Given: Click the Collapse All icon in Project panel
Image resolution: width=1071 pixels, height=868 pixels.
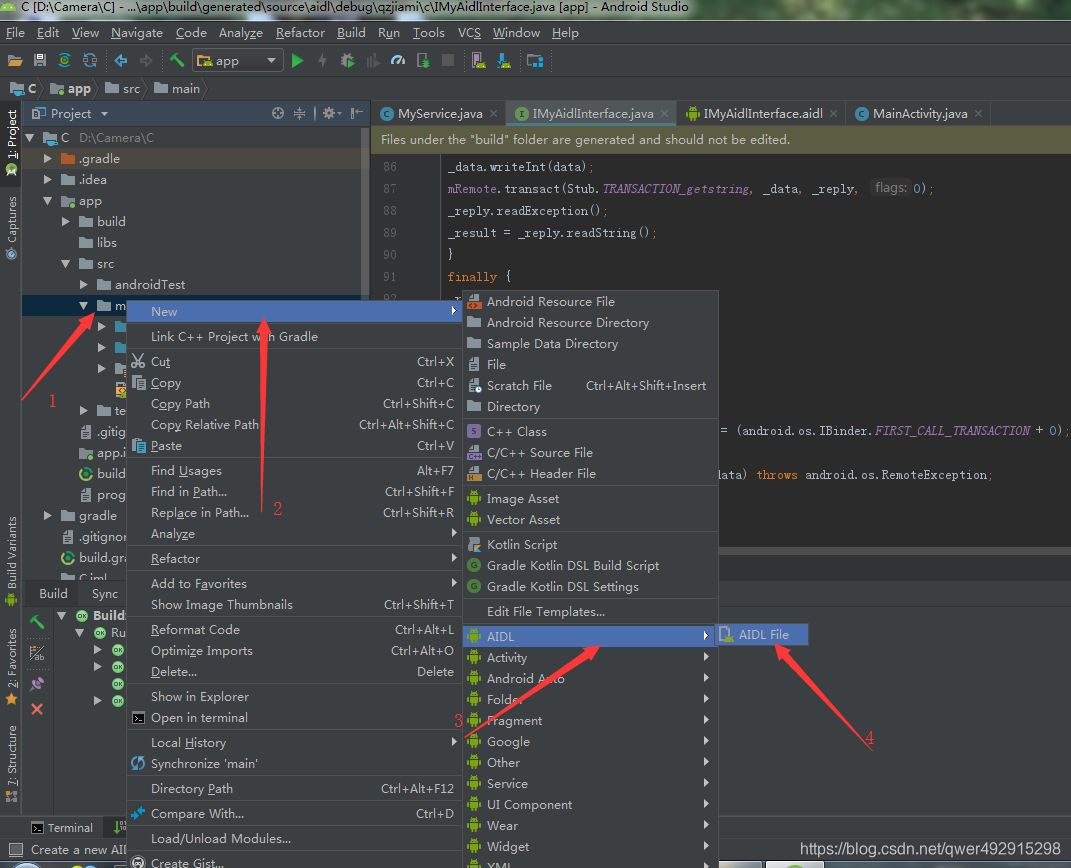Looking at the screenshot, I should tap(299, 113).
